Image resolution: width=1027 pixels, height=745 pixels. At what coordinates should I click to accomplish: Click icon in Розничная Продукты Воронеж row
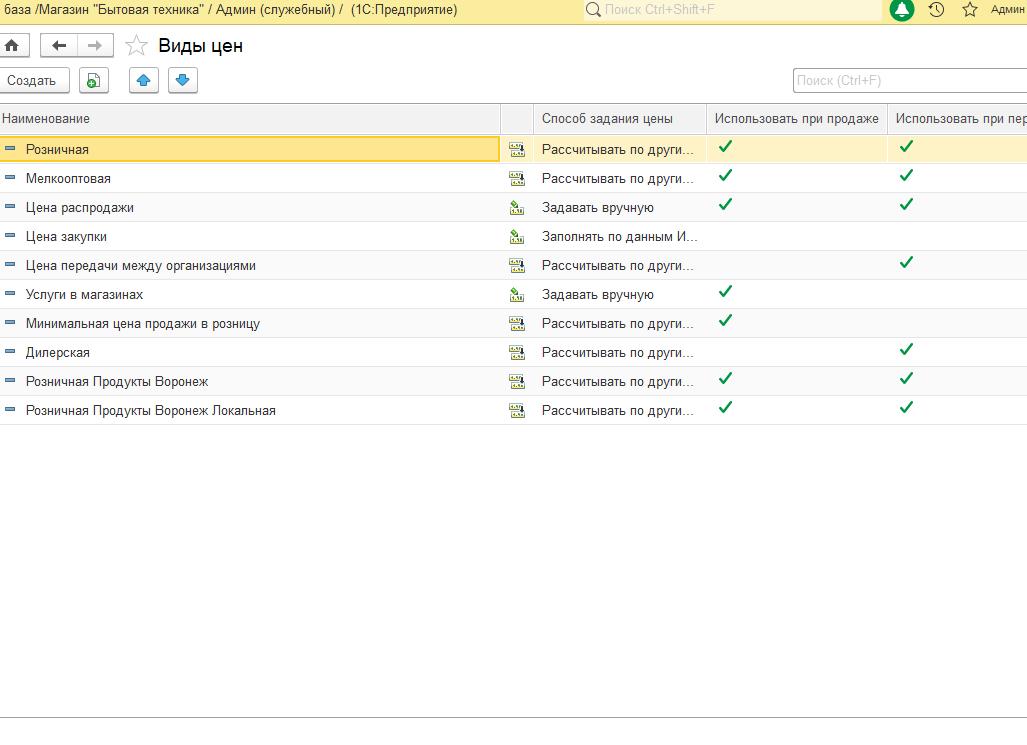point(517,381)
